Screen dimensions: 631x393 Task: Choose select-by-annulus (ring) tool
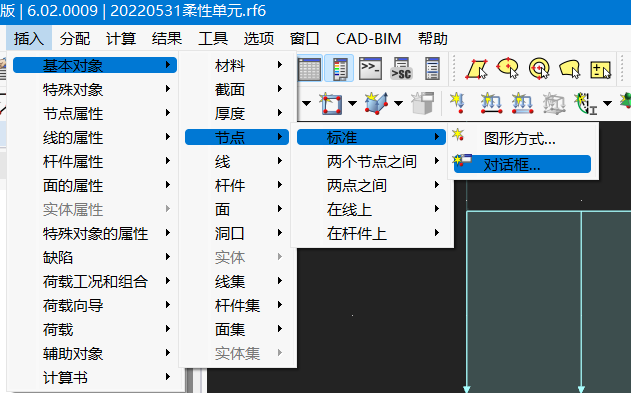539,69
